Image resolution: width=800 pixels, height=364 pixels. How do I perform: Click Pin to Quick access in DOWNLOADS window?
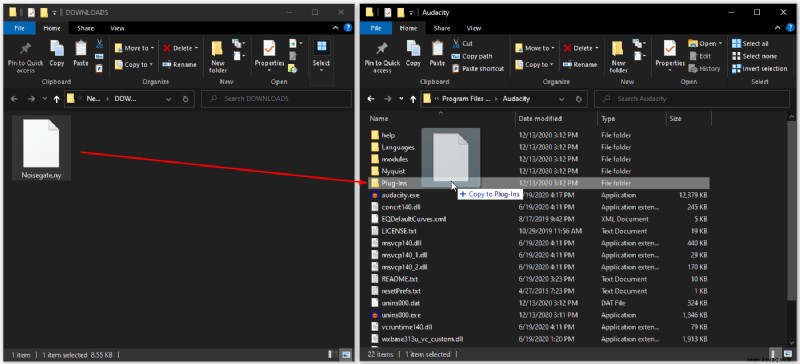26,57
